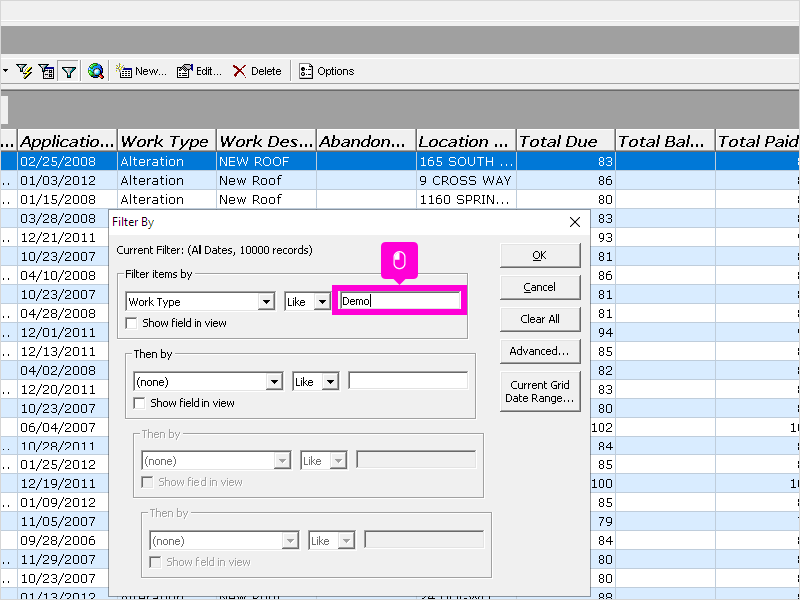Viewport: 800px width, 600px height.
Task: Click Current Grid Date Range... button
Action: click(x=540, y=391)
